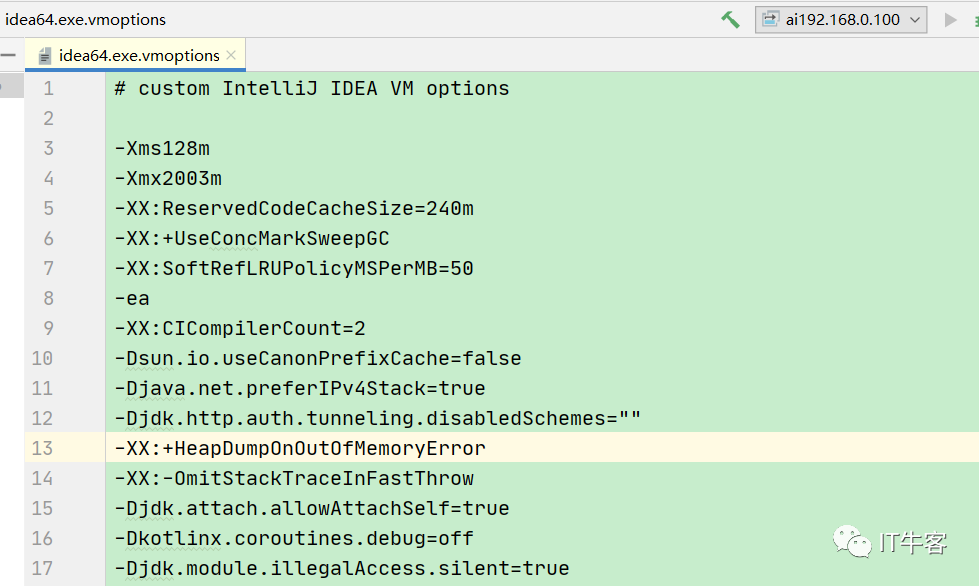Place the cursor on the -ea line

(132, 298)
